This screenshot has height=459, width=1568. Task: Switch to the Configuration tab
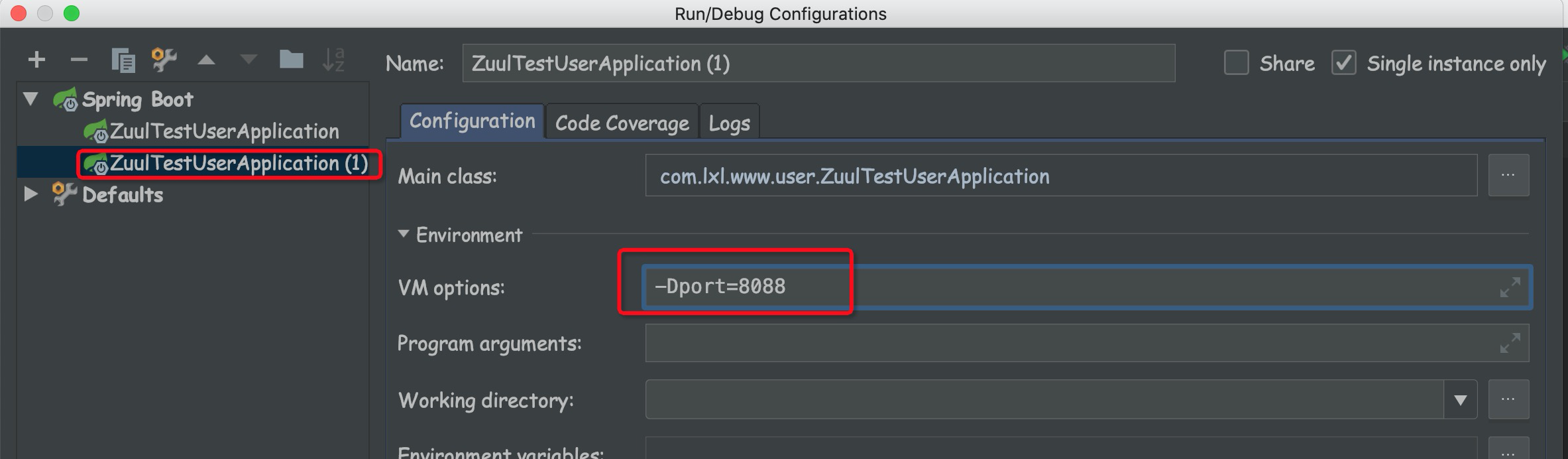[x=472, y=121]
